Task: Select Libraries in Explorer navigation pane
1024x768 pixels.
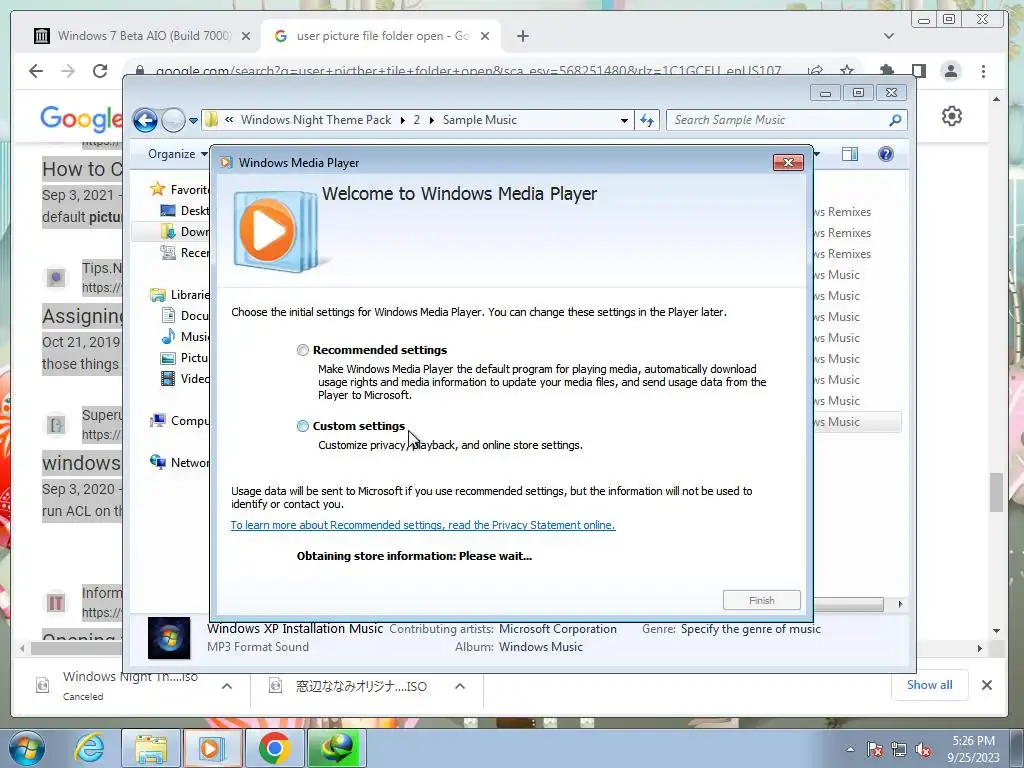Action: click(x=180, y=295)
